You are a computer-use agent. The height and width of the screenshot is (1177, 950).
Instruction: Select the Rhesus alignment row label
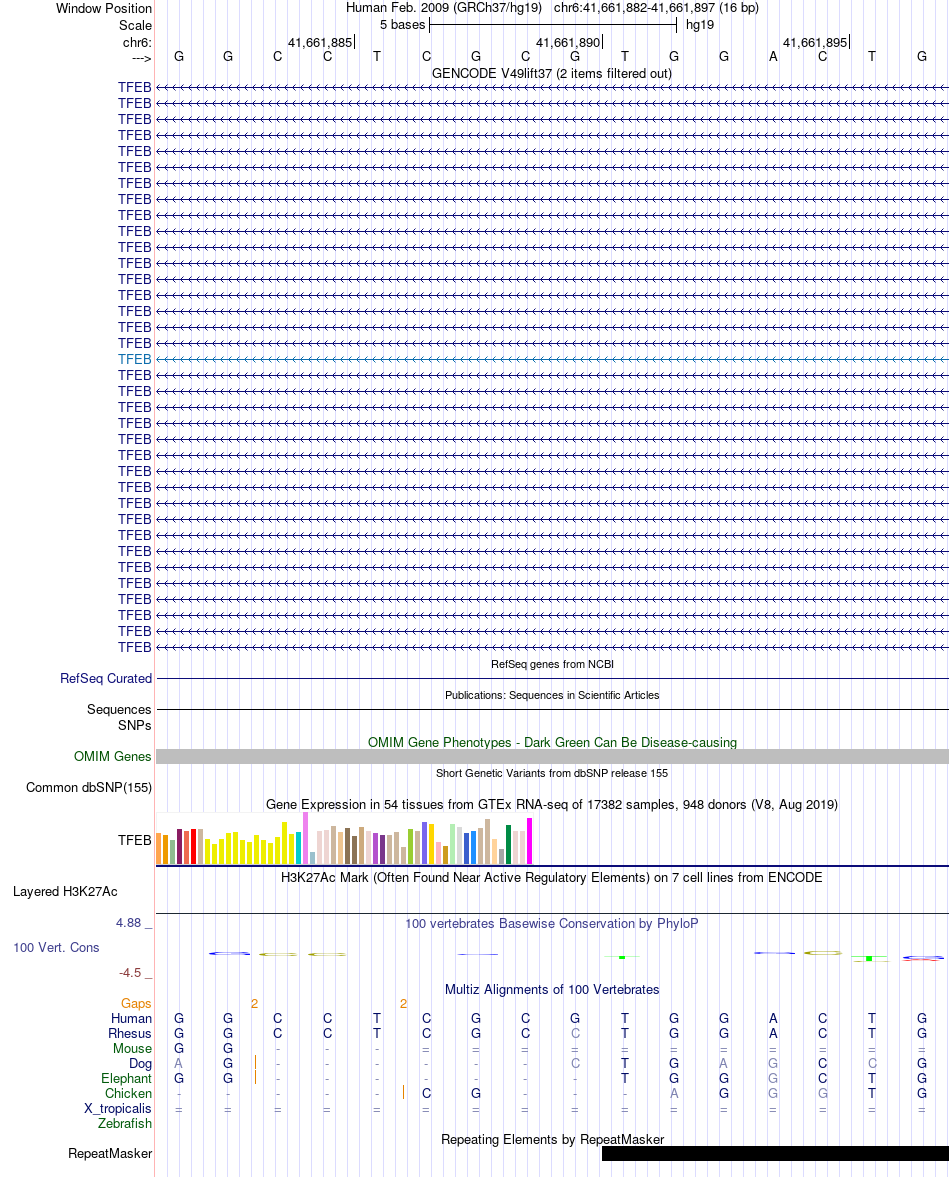coord(130,1034)
